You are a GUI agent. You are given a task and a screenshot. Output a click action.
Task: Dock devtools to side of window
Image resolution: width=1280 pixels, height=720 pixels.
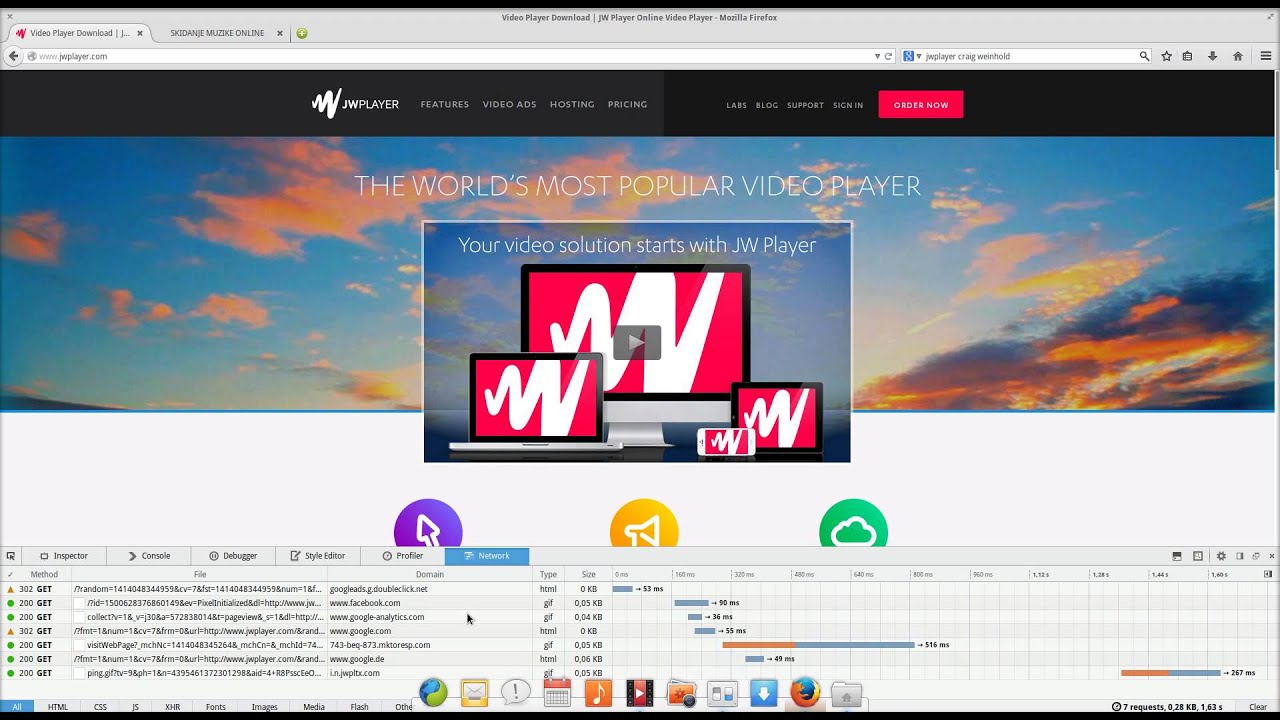click(1240, 556)
